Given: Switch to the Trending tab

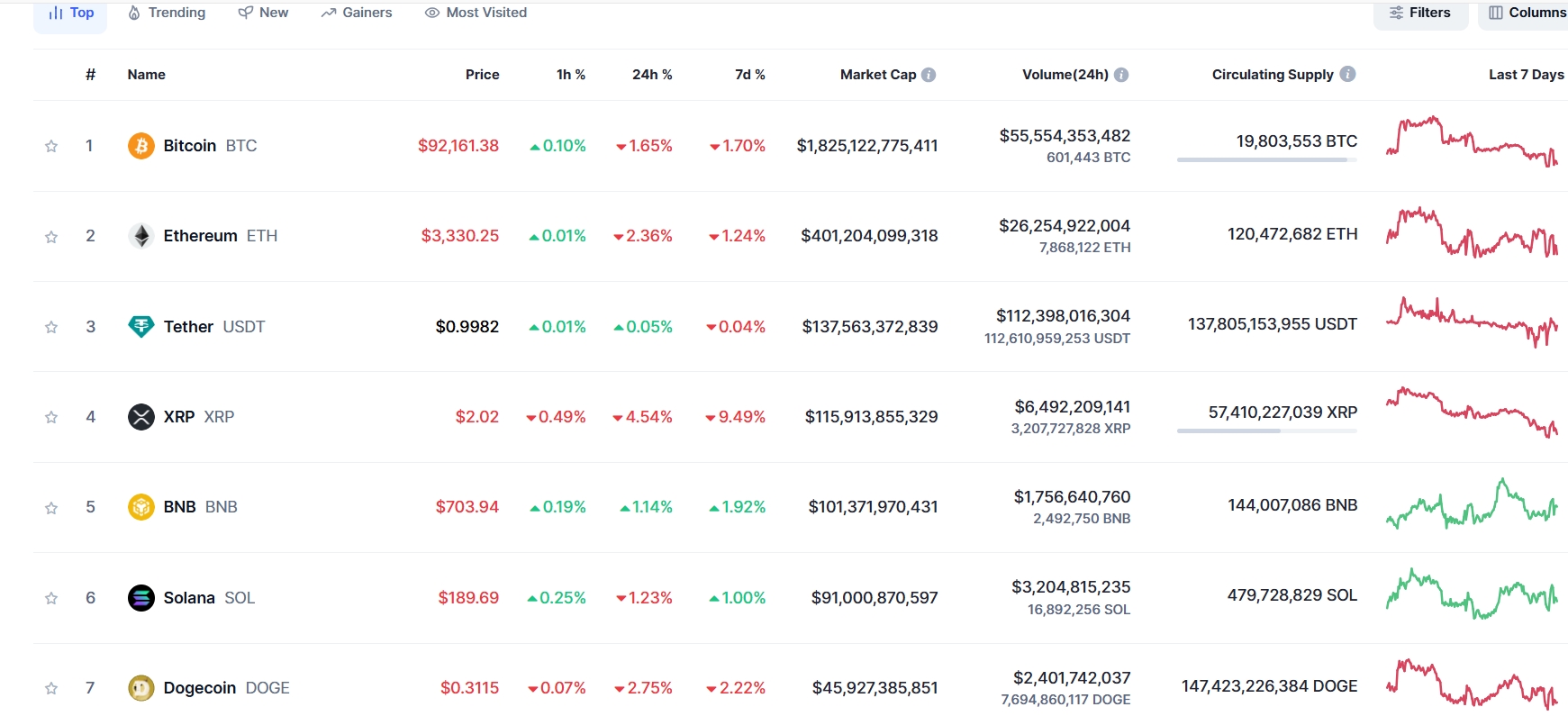Looking at the screenshot, I should (167, 13).
